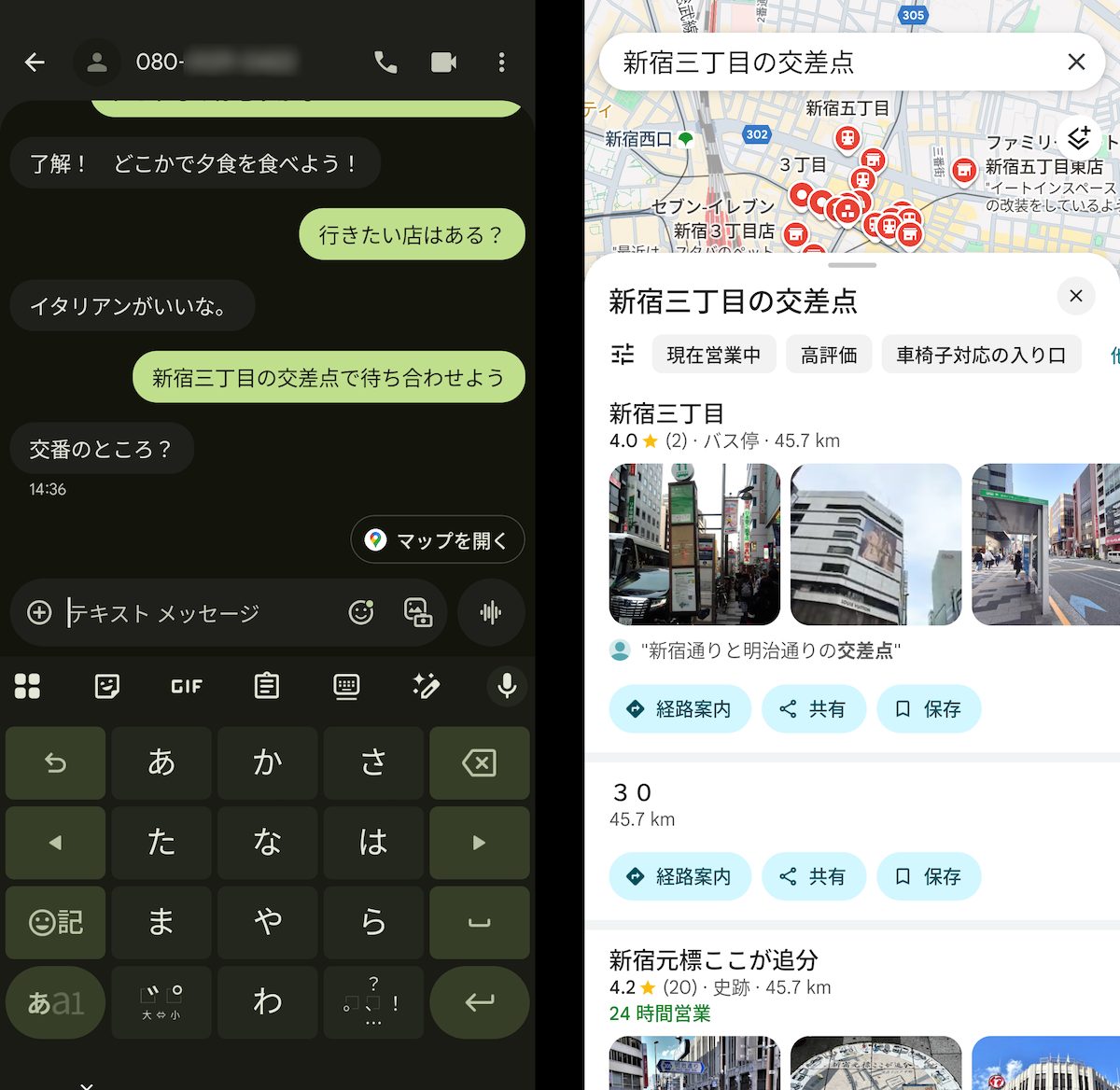Open the gallery attachment icon
The image size is (1120, 1090).
417,612
